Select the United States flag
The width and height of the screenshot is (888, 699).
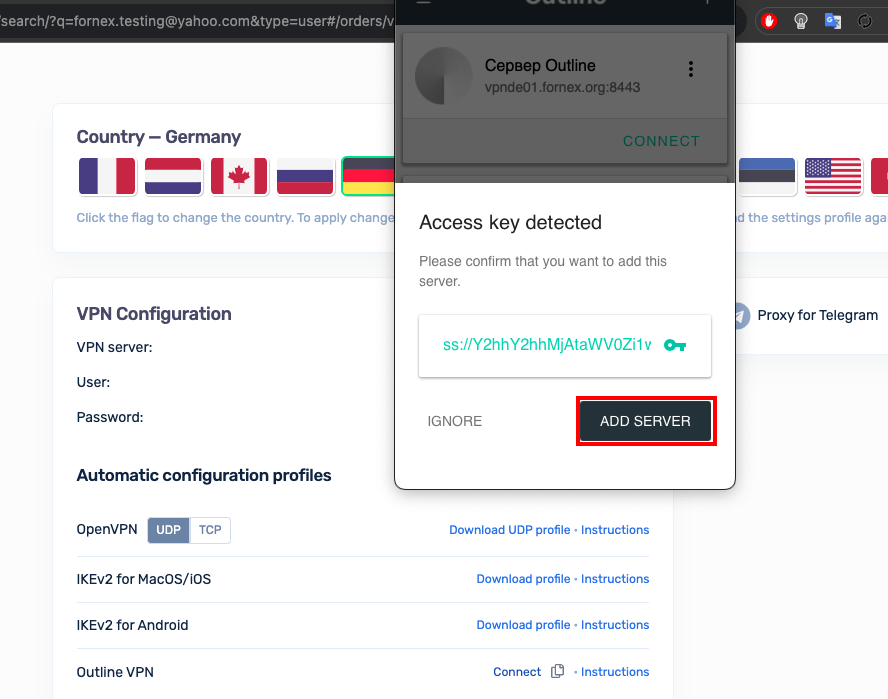pos(833,176)
